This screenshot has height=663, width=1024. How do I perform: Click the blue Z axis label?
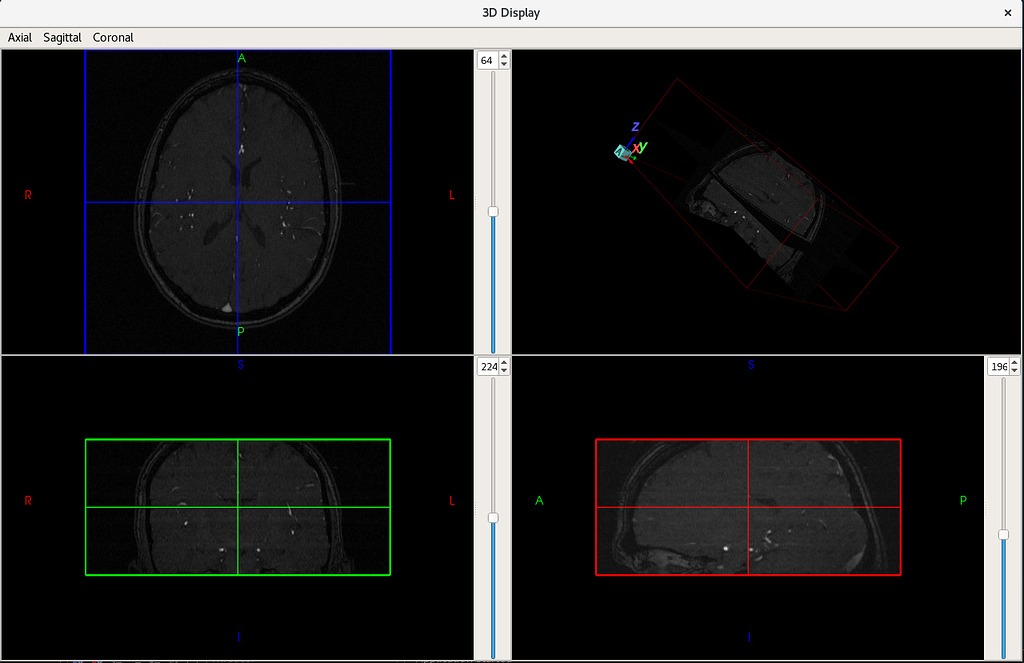click(635, 127)
